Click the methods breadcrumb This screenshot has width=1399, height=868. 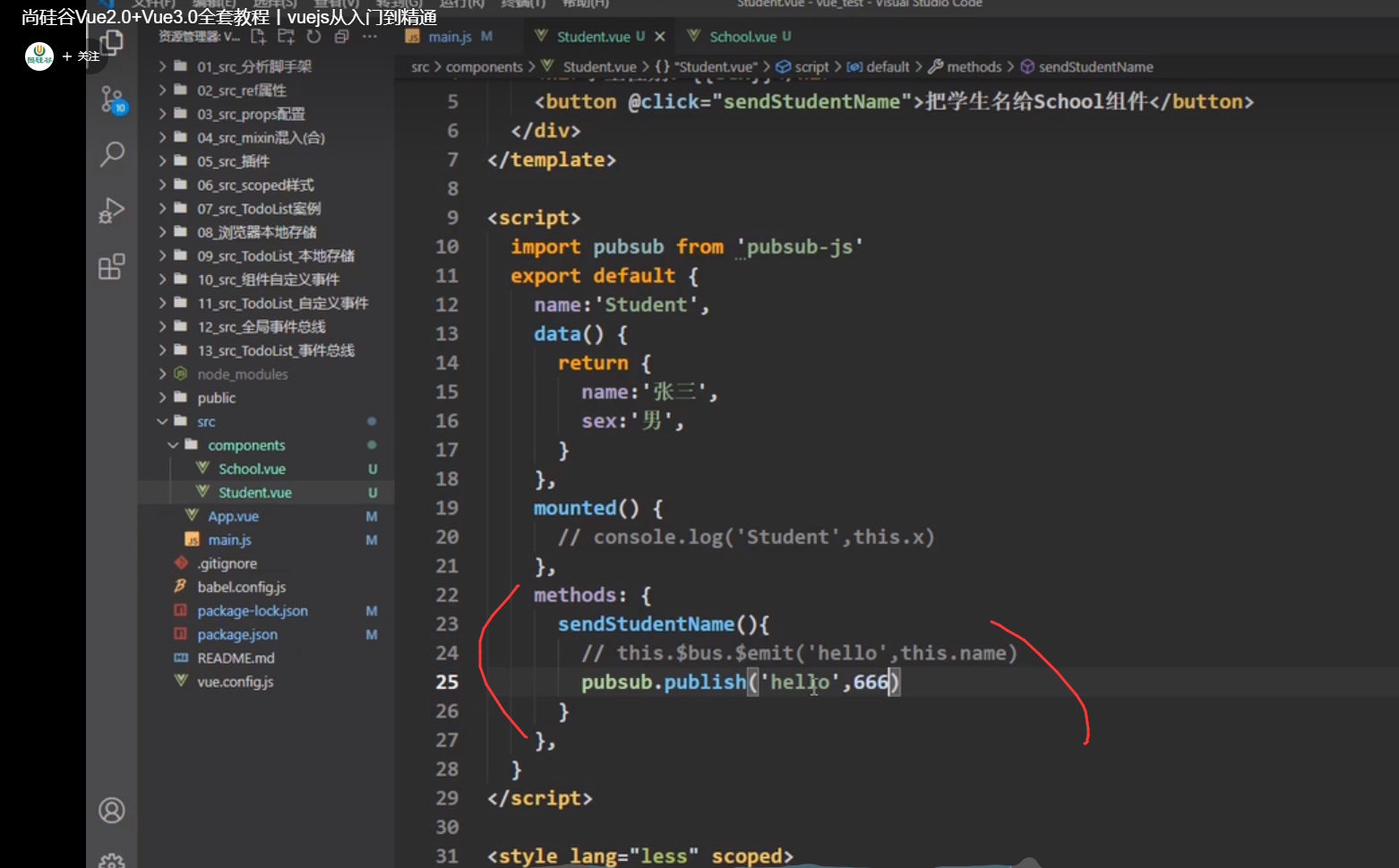pos(965,67)
